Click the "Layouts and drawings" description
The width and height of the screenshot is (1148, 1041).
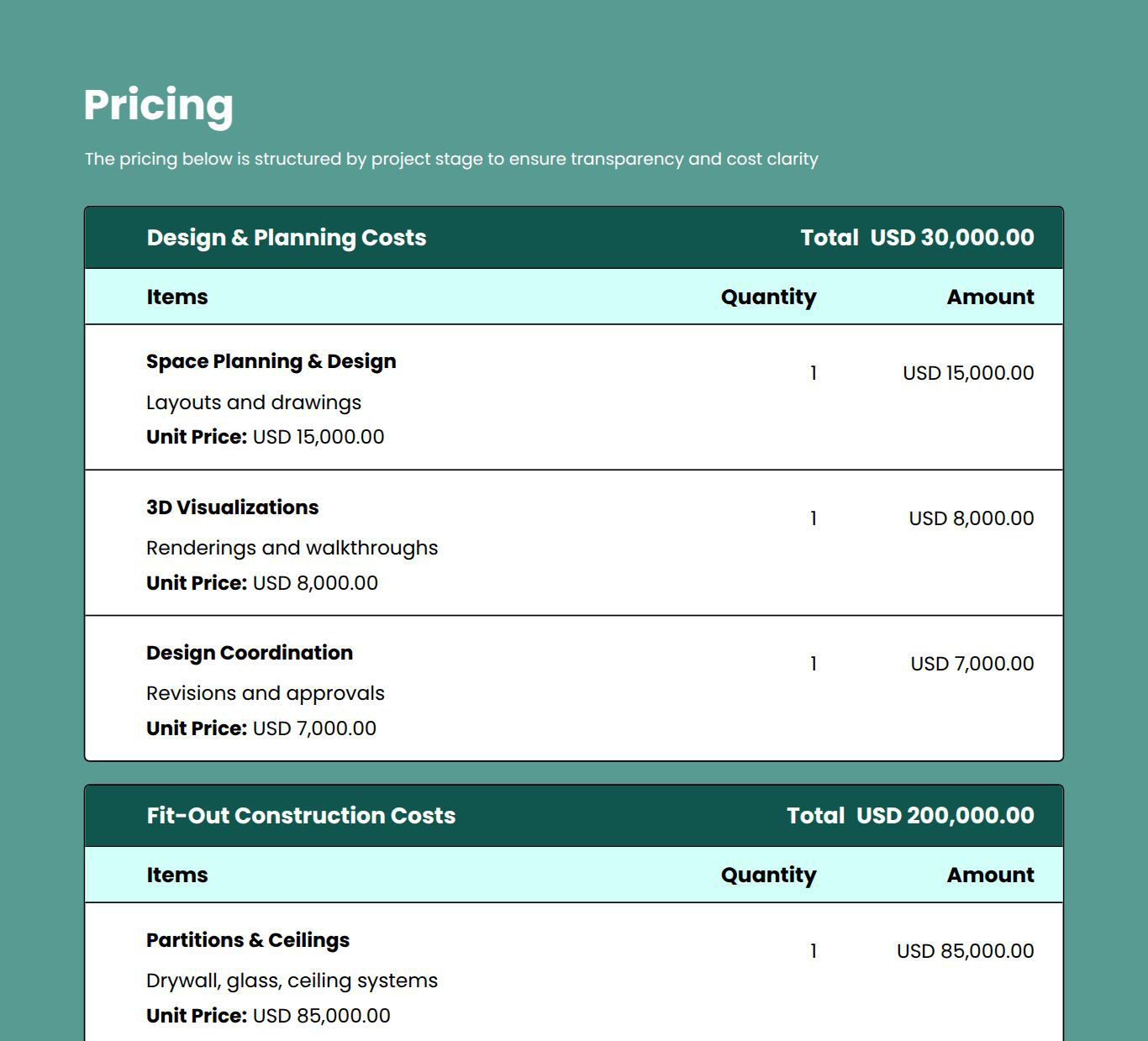253,402
